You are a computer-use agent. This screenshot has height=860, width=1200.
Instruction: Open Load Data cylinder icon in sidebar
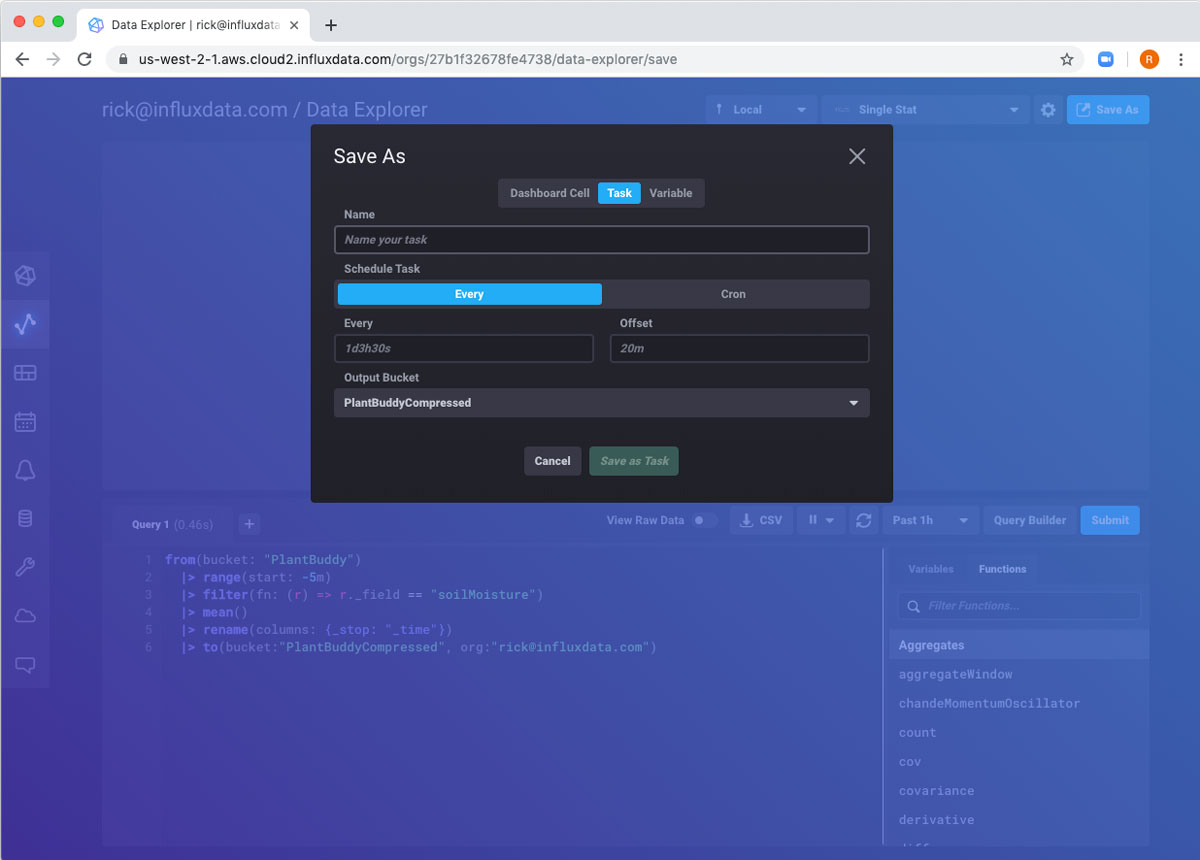[x=26, y=519]
